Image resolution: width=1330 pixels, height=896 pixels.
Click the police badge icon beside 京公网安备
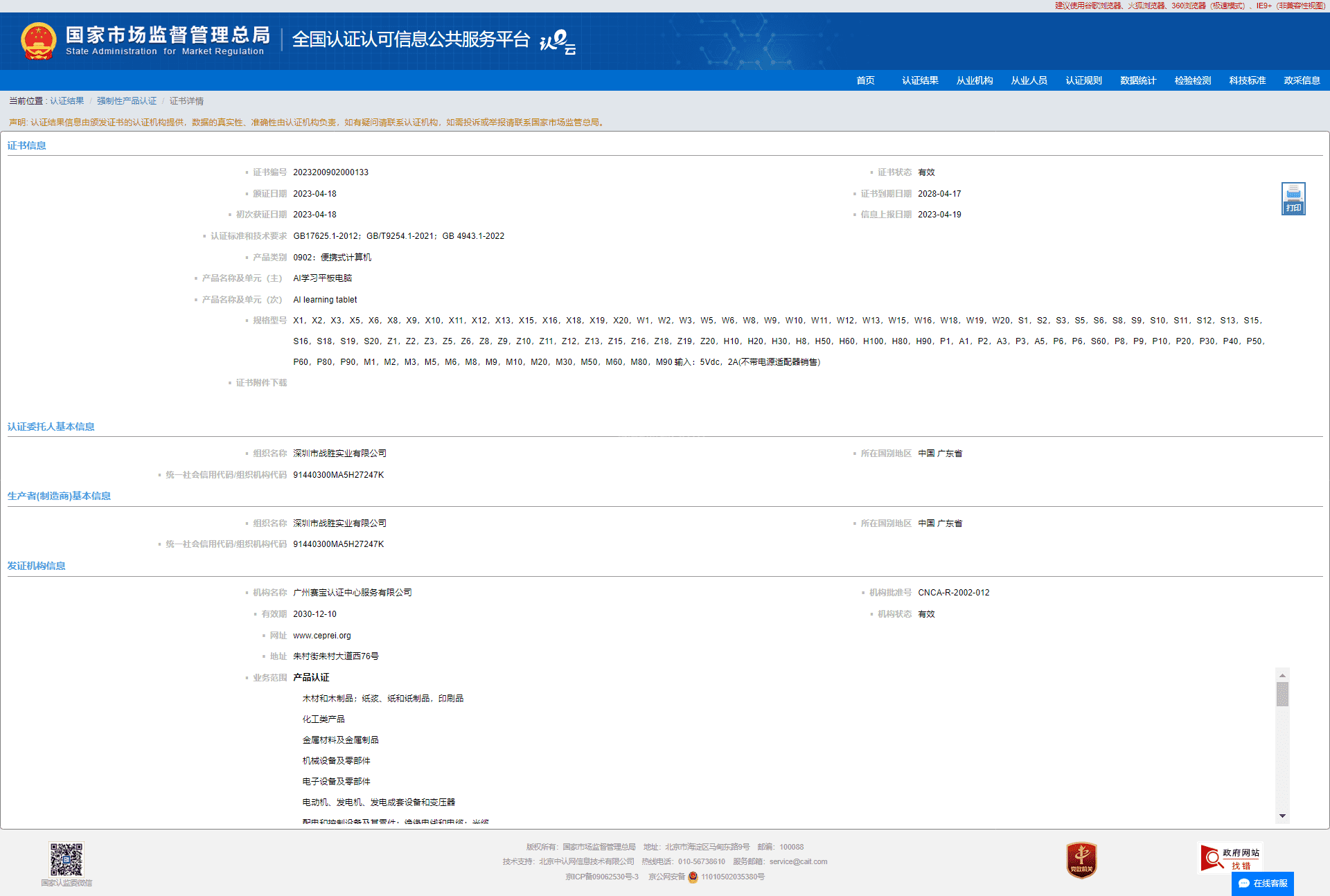click(x=693, y=877)
